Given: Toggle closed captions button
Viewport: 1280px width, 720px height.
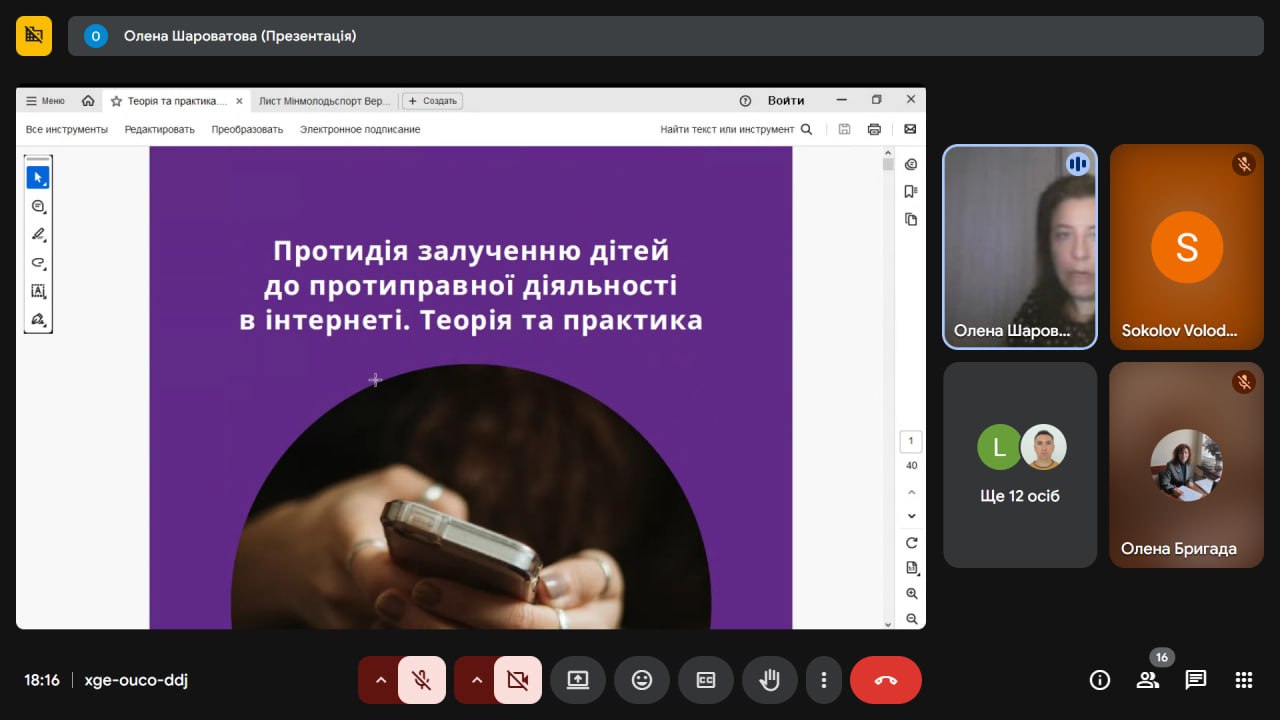Looking at the screenshot, I should click(x=706, y=680).
